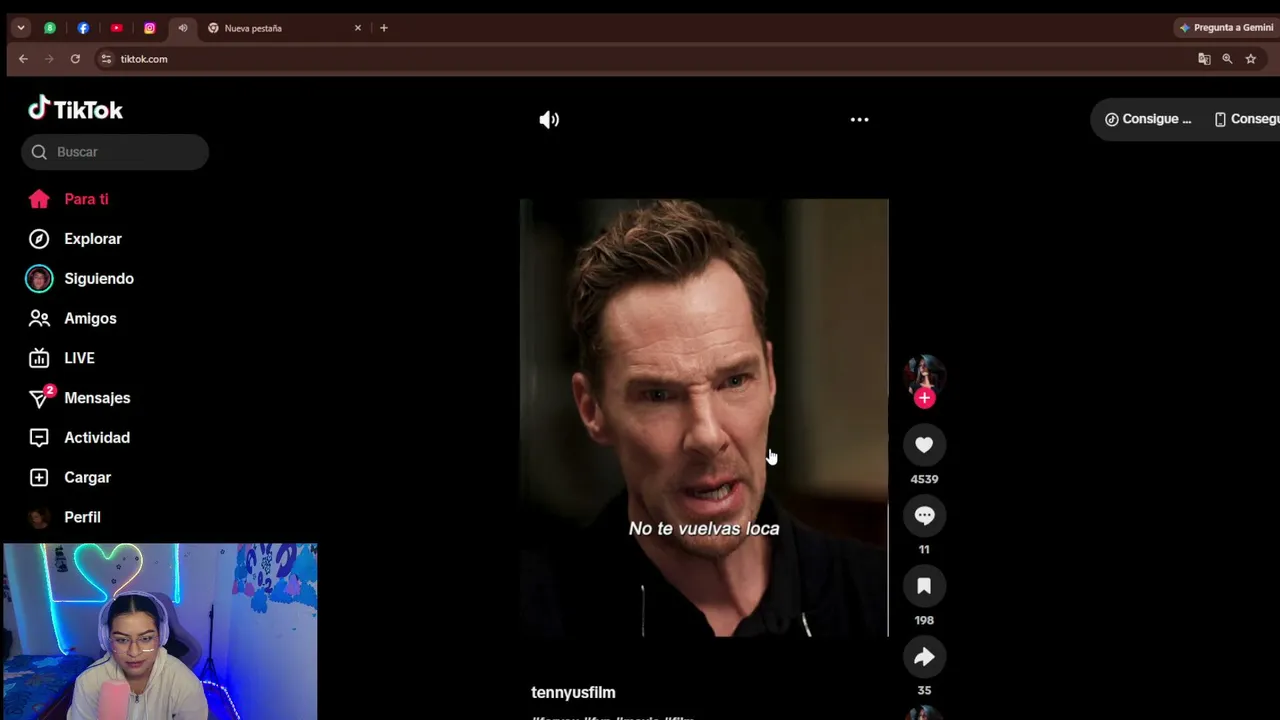View site information for tiktok.com
This screenshot has width=1280, height=720.
tap(107, 59)
